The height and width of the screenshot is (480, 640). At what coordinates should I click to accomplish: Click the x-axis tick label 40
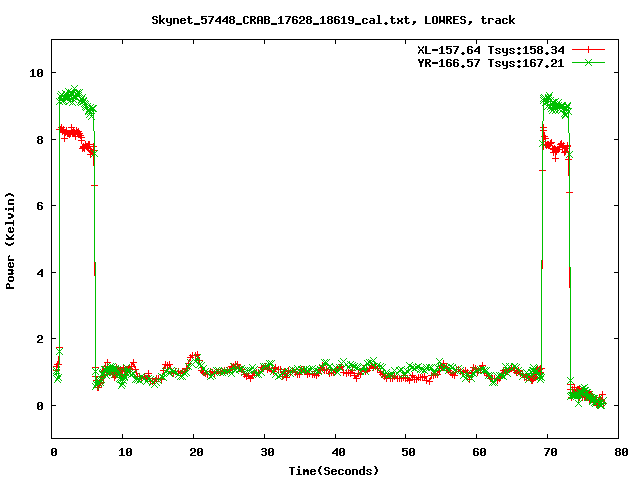click(338, 452)
